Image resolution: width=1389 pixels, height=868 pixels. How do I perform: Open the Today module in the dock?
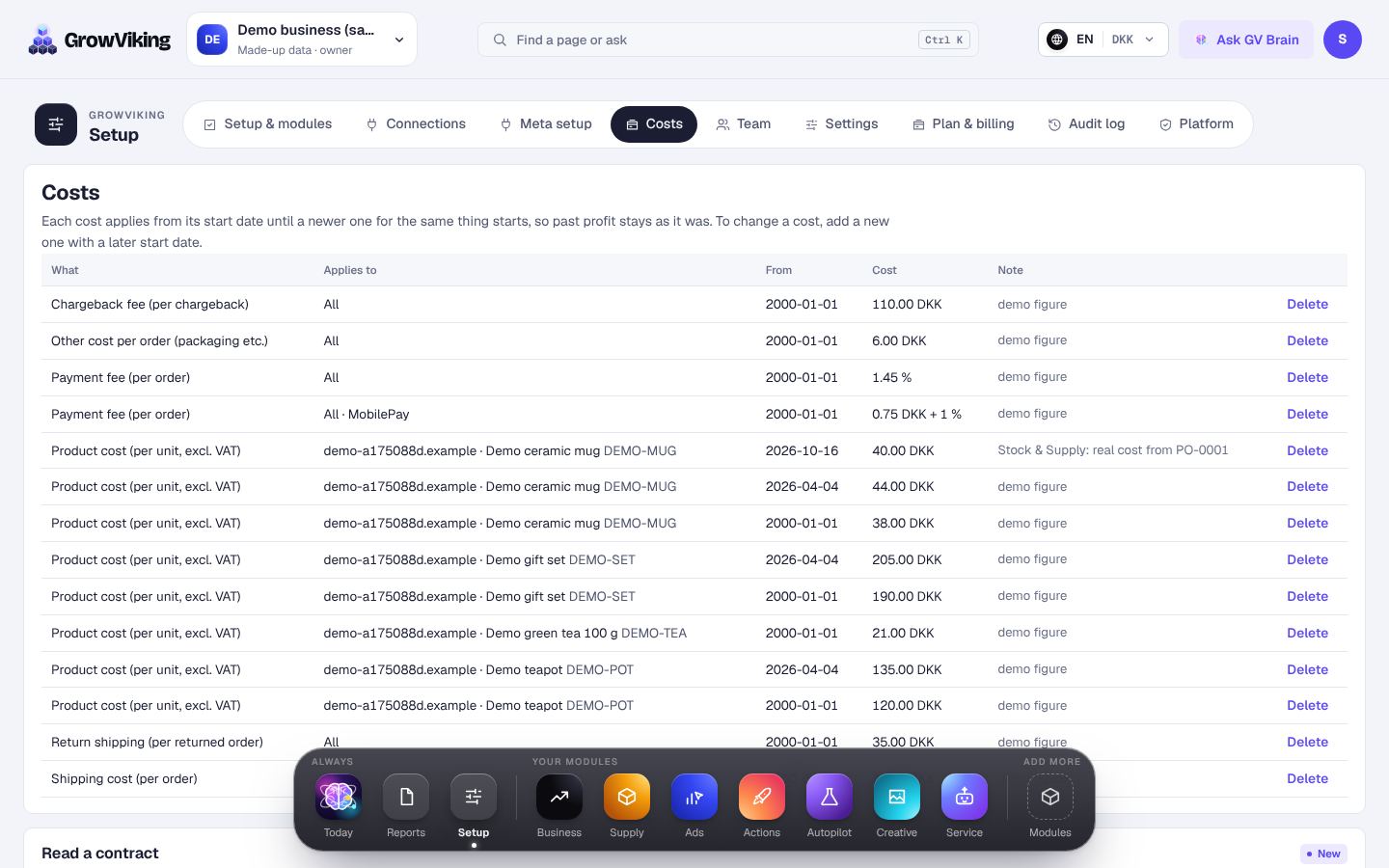pyautogui.click(x=339, y=797)
